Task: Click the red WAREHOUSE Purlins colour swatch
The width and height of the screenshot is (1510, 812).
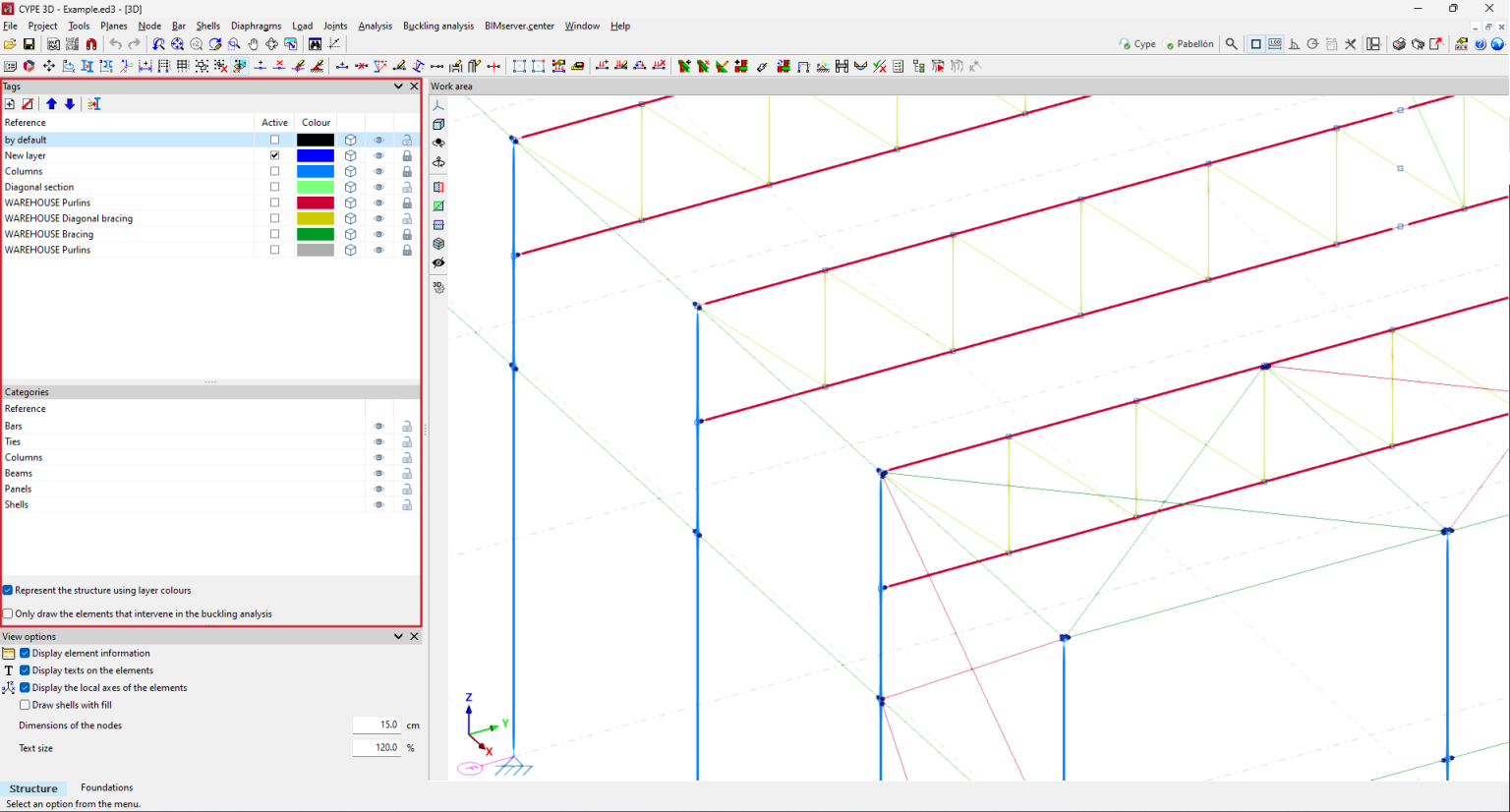Action: pyautogui.click(x=316, y=203)
